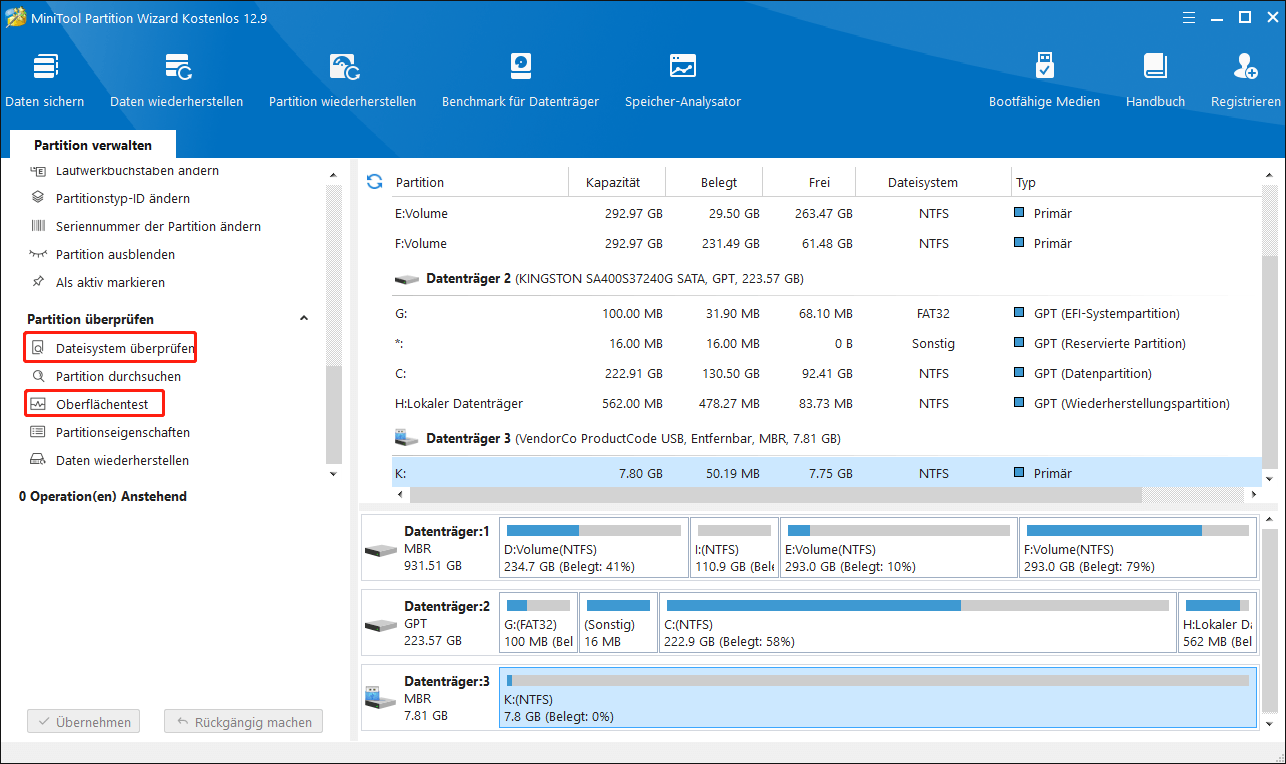Create Bootfähige Medien
Image resolution: width=1286 pixels, height=764 pixels.
[x=1044, y=81]
